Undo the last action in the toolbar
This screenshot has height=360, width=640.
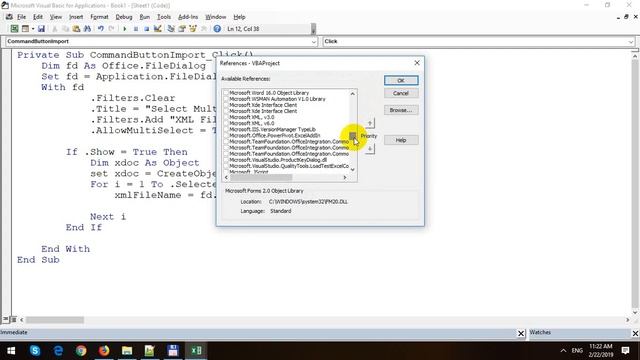pos(100,29)
